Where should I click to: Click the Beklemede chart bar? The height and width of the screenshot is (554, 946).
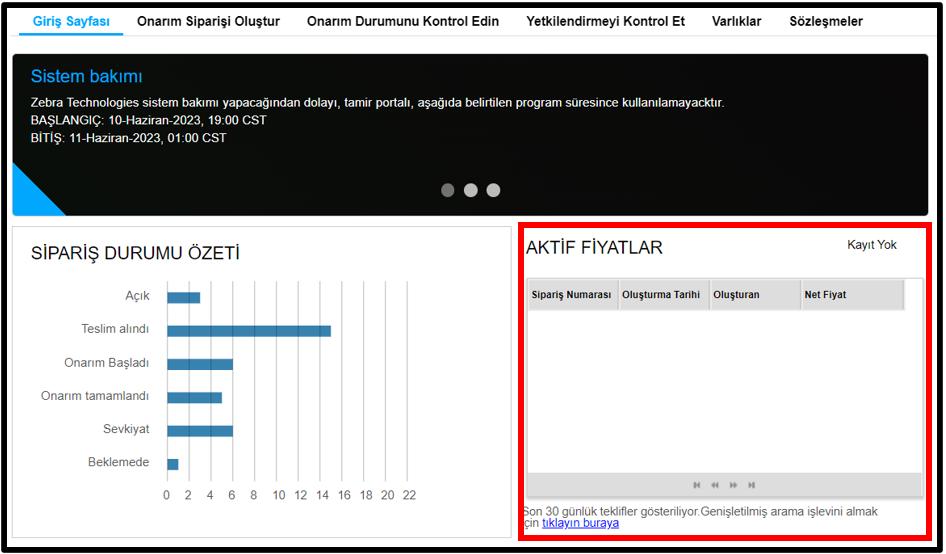pyautogui.click(x=173, y=464)
